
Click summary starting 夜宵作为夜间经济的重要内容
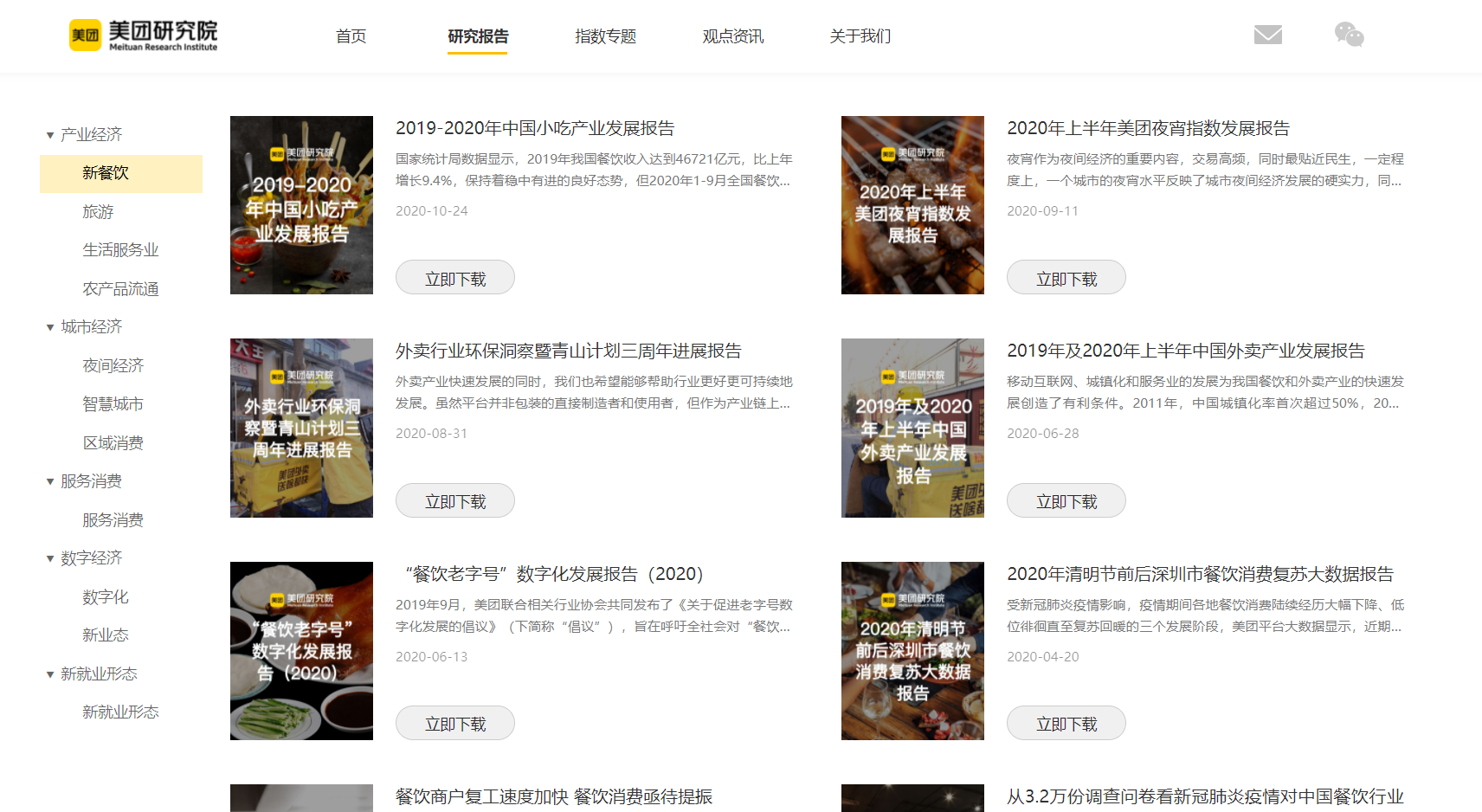(x=1205, y=170)
